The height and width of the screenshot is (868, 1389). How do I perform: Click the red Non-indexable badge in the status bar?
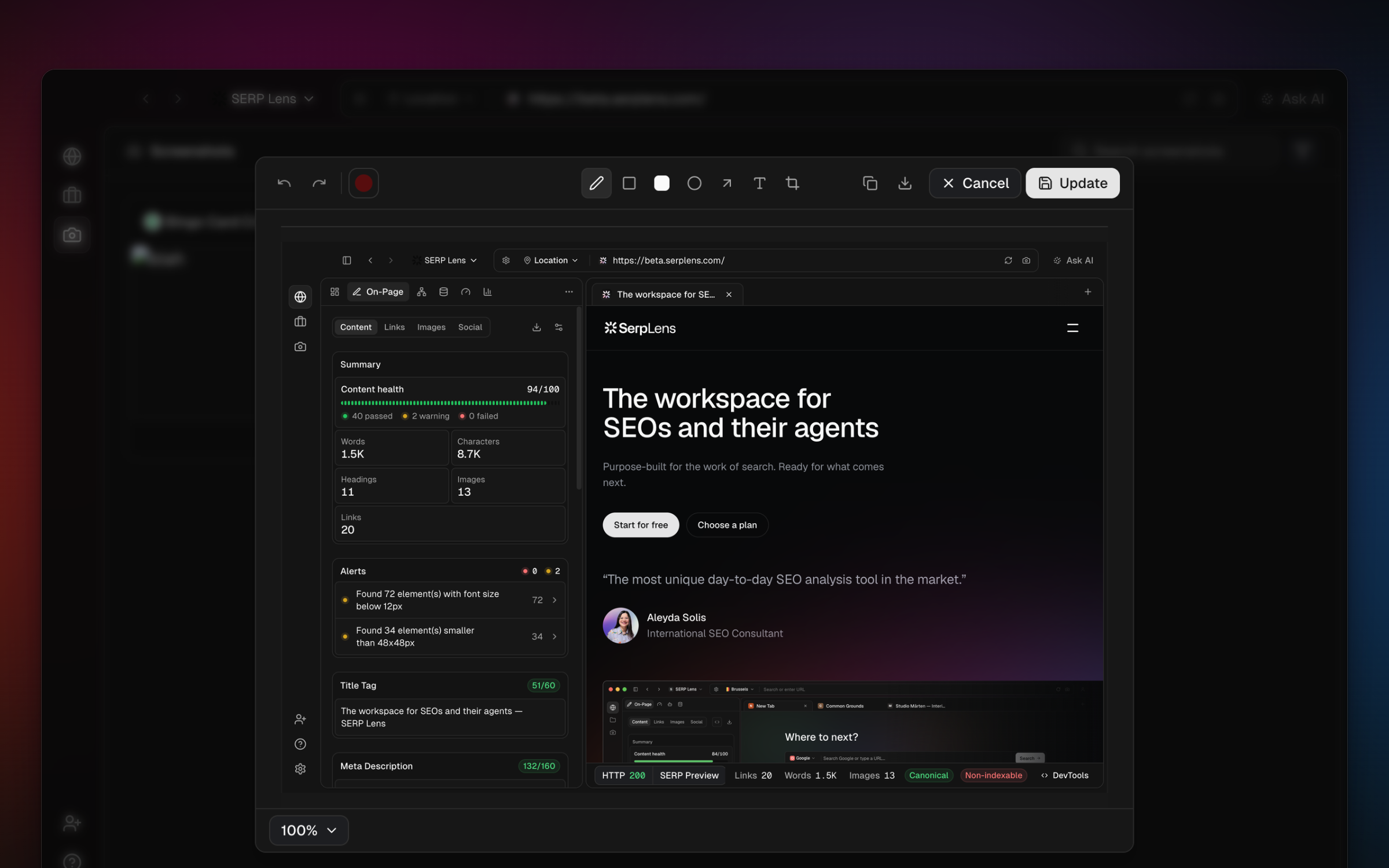pos(993,775)
